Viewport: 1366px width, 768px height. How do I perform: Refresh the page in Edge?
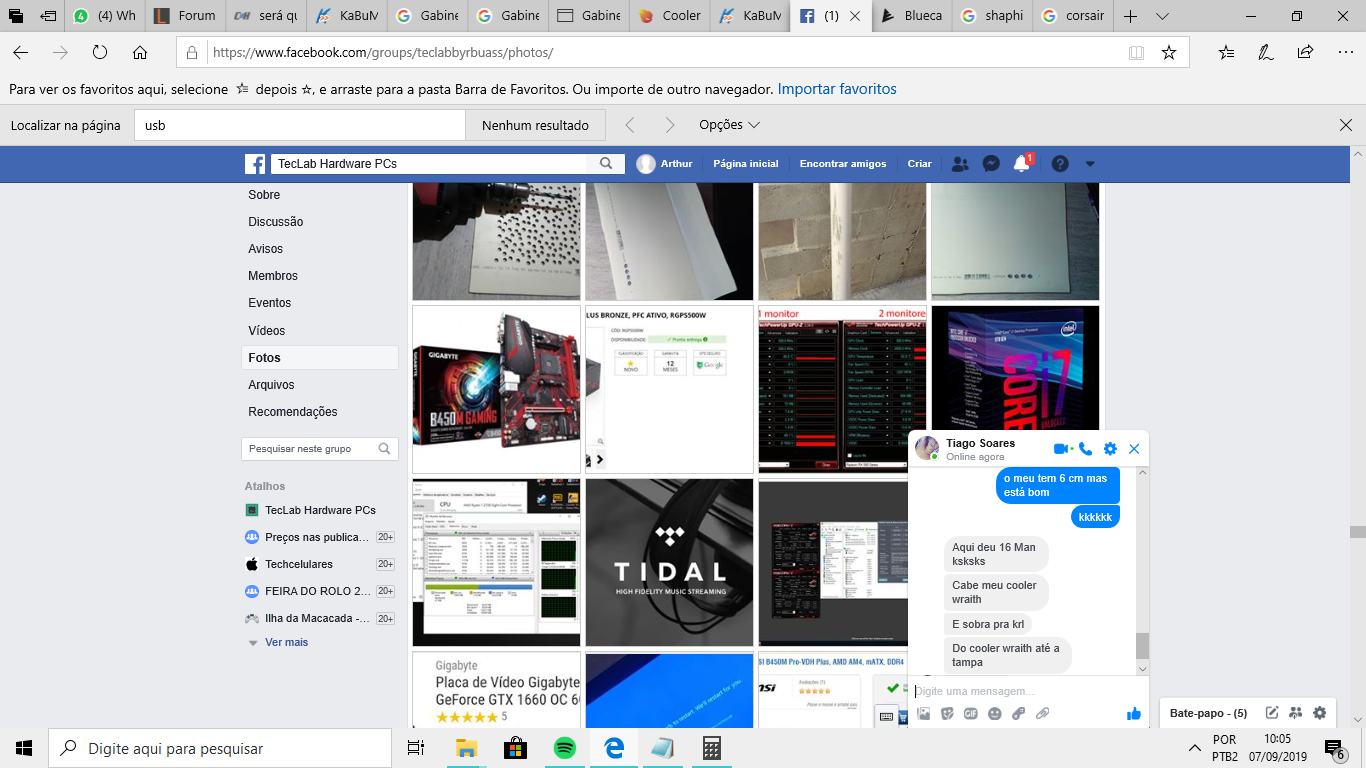click(100, 53)
